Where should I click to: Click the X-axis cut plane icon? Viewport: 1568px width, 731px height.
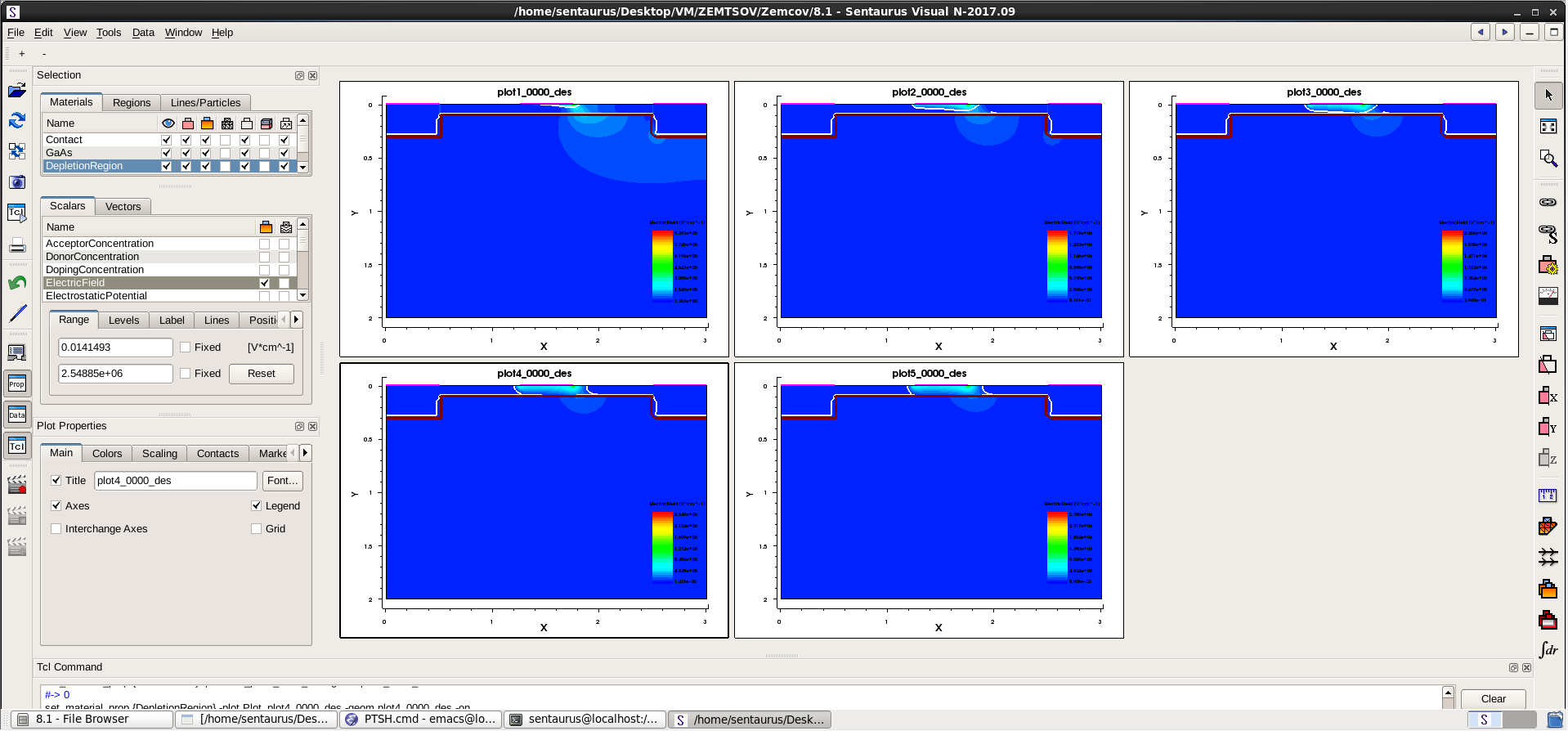coord(1548,396)
